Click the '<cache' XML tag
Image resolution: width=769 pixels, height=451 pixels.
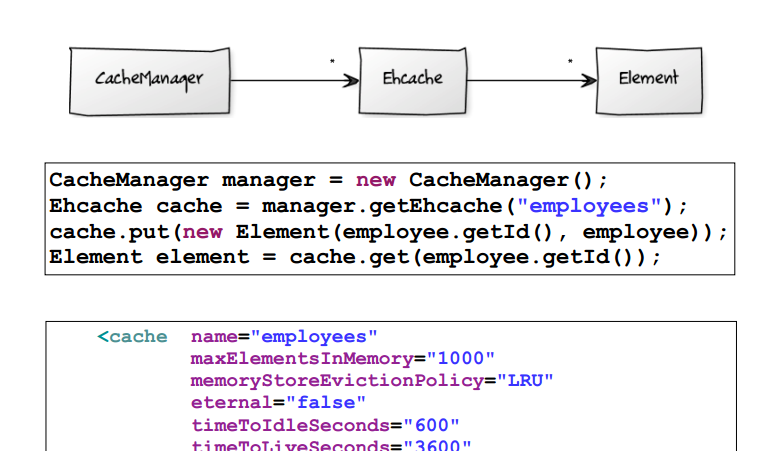point(132,337)
